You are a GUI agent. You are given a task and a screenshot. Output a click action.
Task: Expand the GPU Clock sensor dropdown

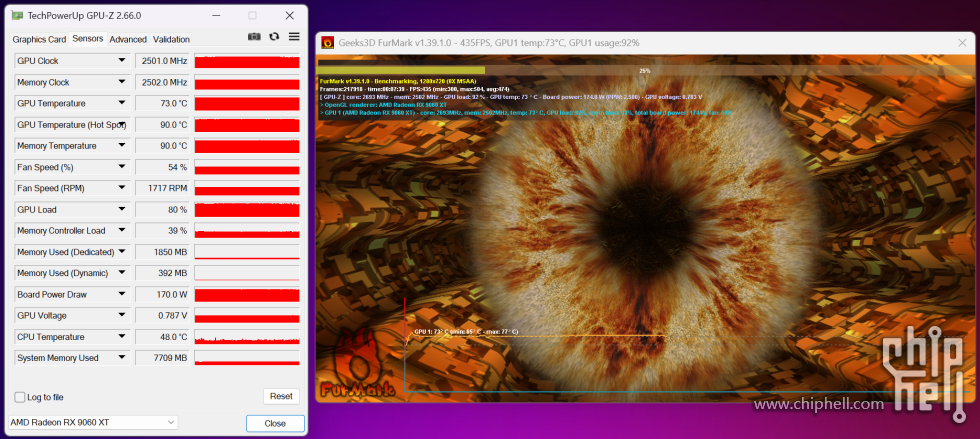(122, 61)
